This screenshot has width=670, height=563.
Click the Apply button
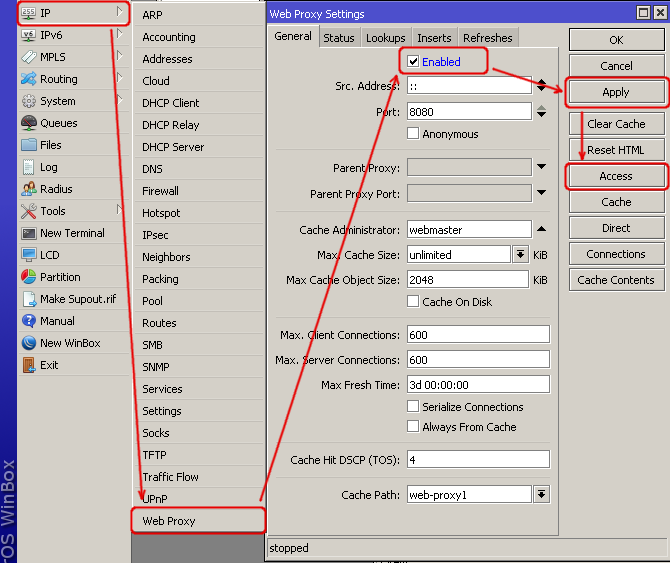tap(616, 92)
